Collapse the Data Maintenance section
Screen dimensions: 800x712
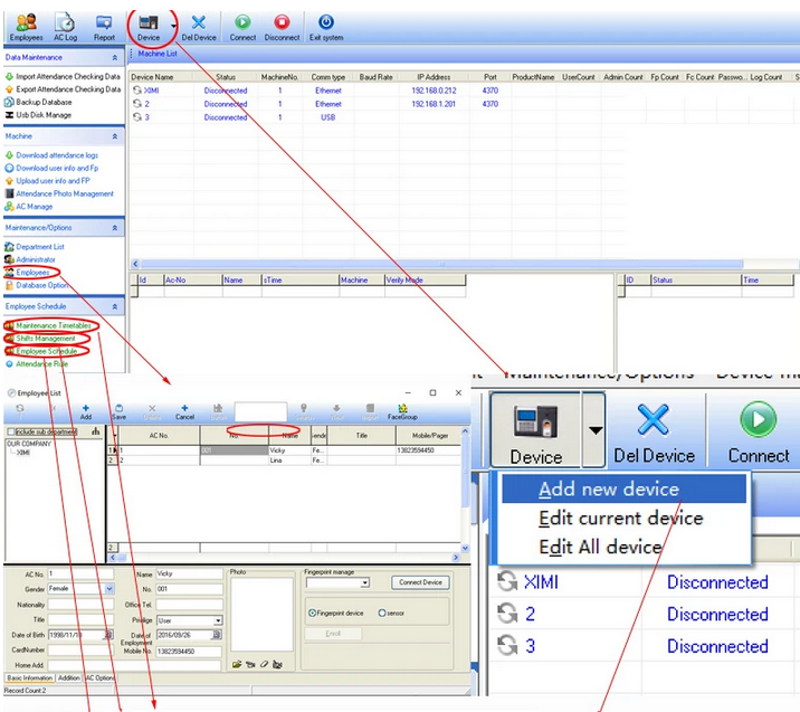[115, 58]
